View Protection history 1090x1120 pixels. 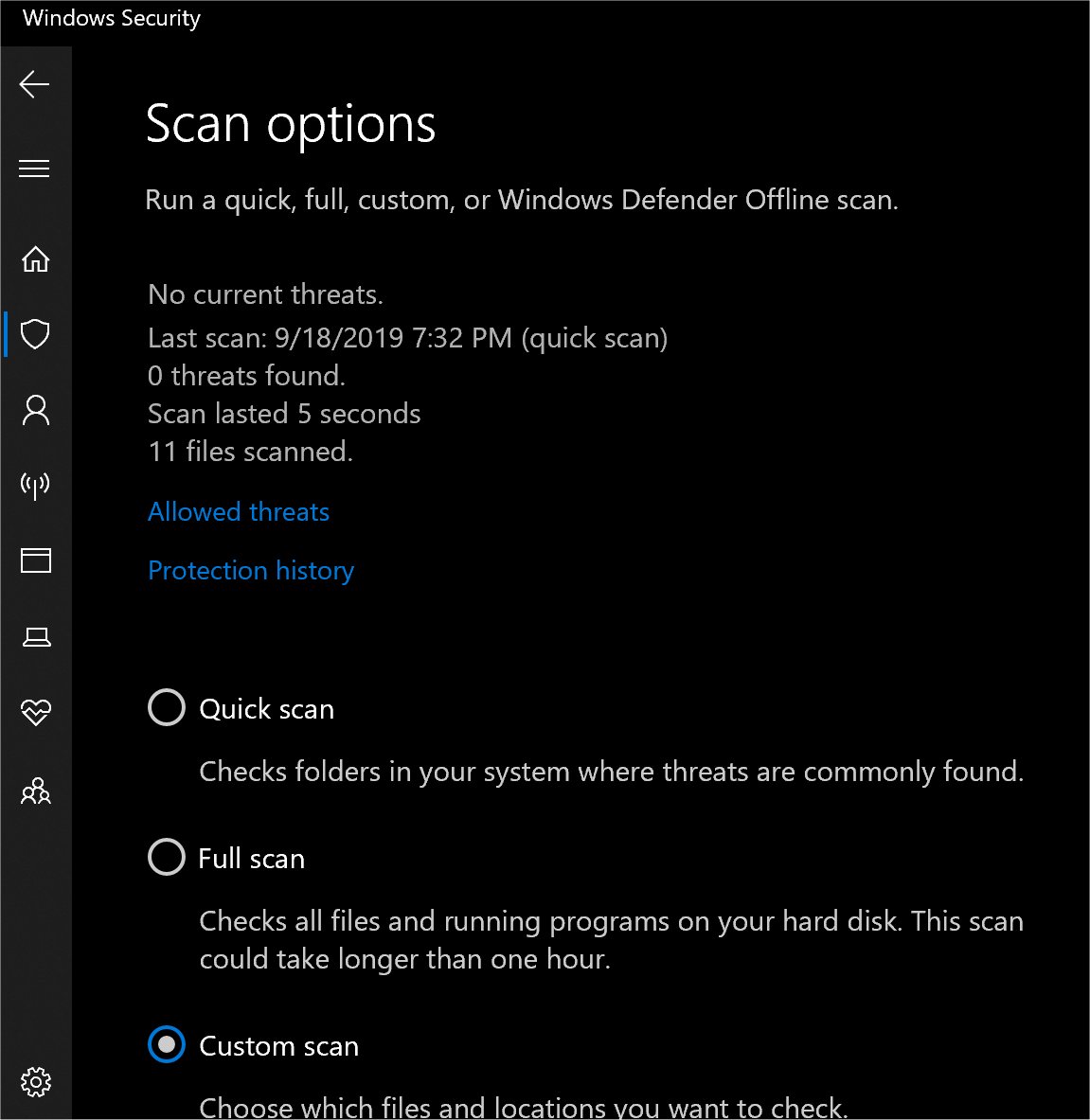click(x=250, y=570)
